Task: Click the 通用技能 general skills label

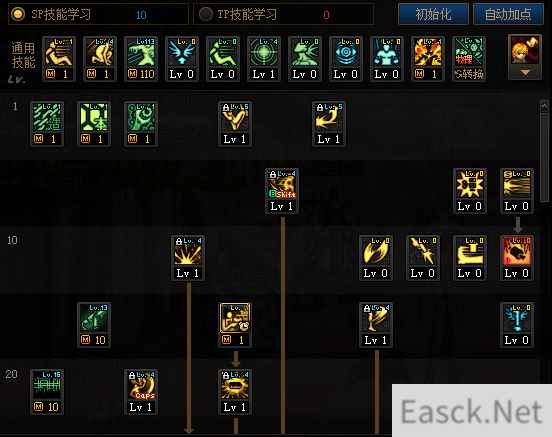Action: pyautogui.click(x=23, y=55)
